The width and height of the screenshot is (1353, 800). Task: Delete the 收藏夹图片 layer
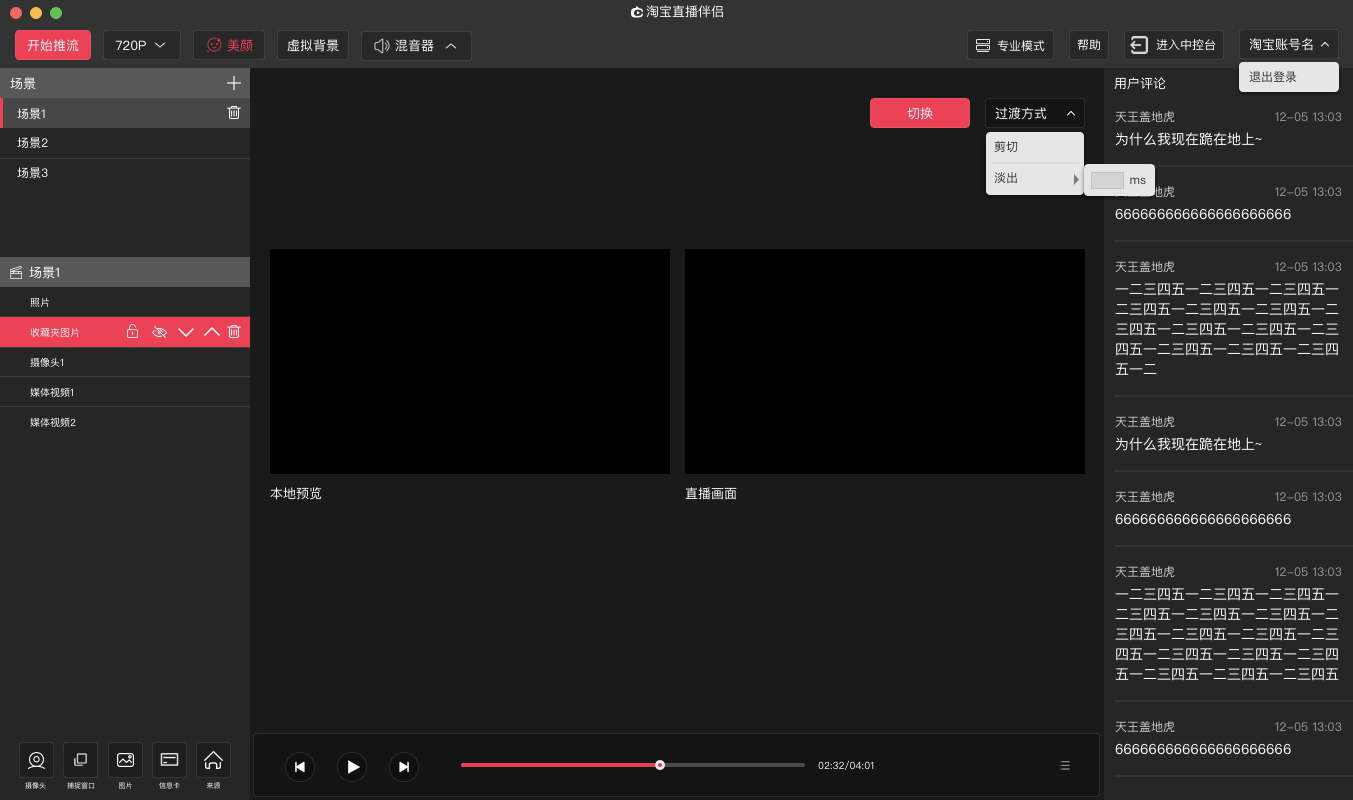coord(234,332)
